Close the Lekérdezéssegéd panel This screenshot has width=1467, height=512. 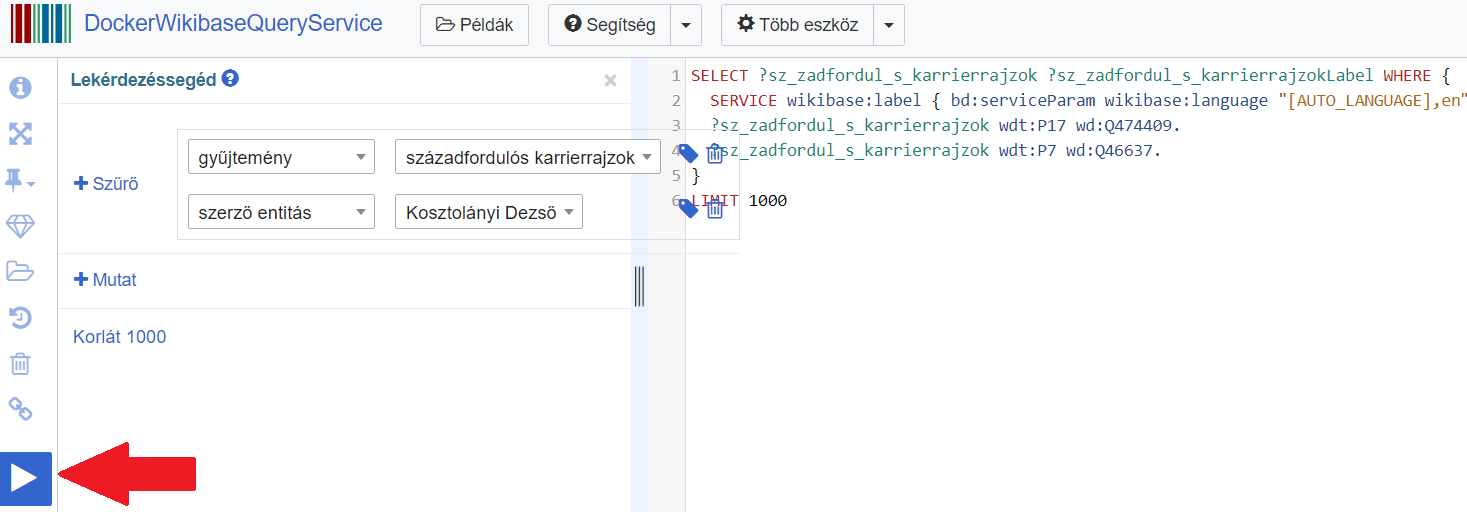tap(610, 81)
